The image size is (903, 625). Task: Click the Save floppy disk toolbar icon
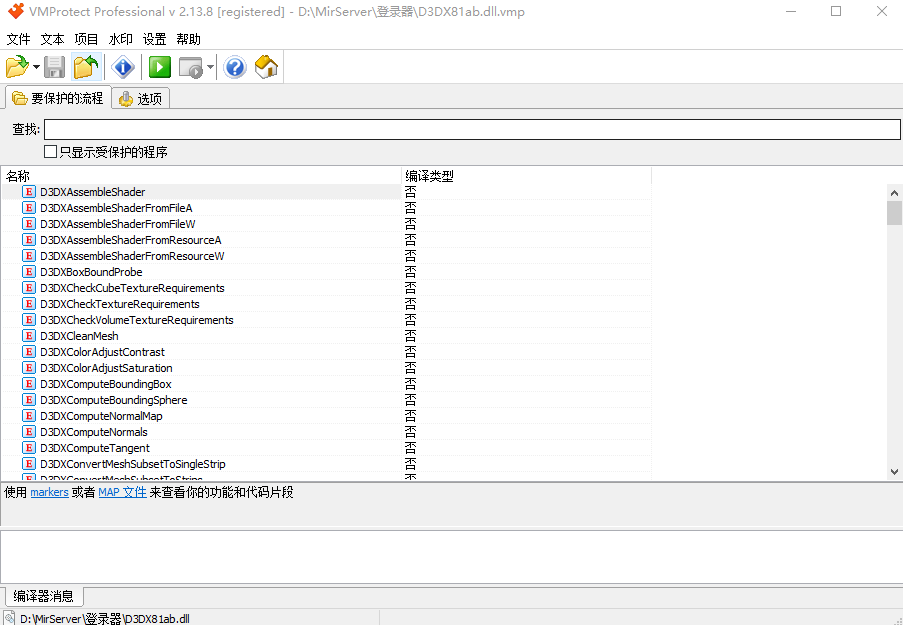pos(55,67)
